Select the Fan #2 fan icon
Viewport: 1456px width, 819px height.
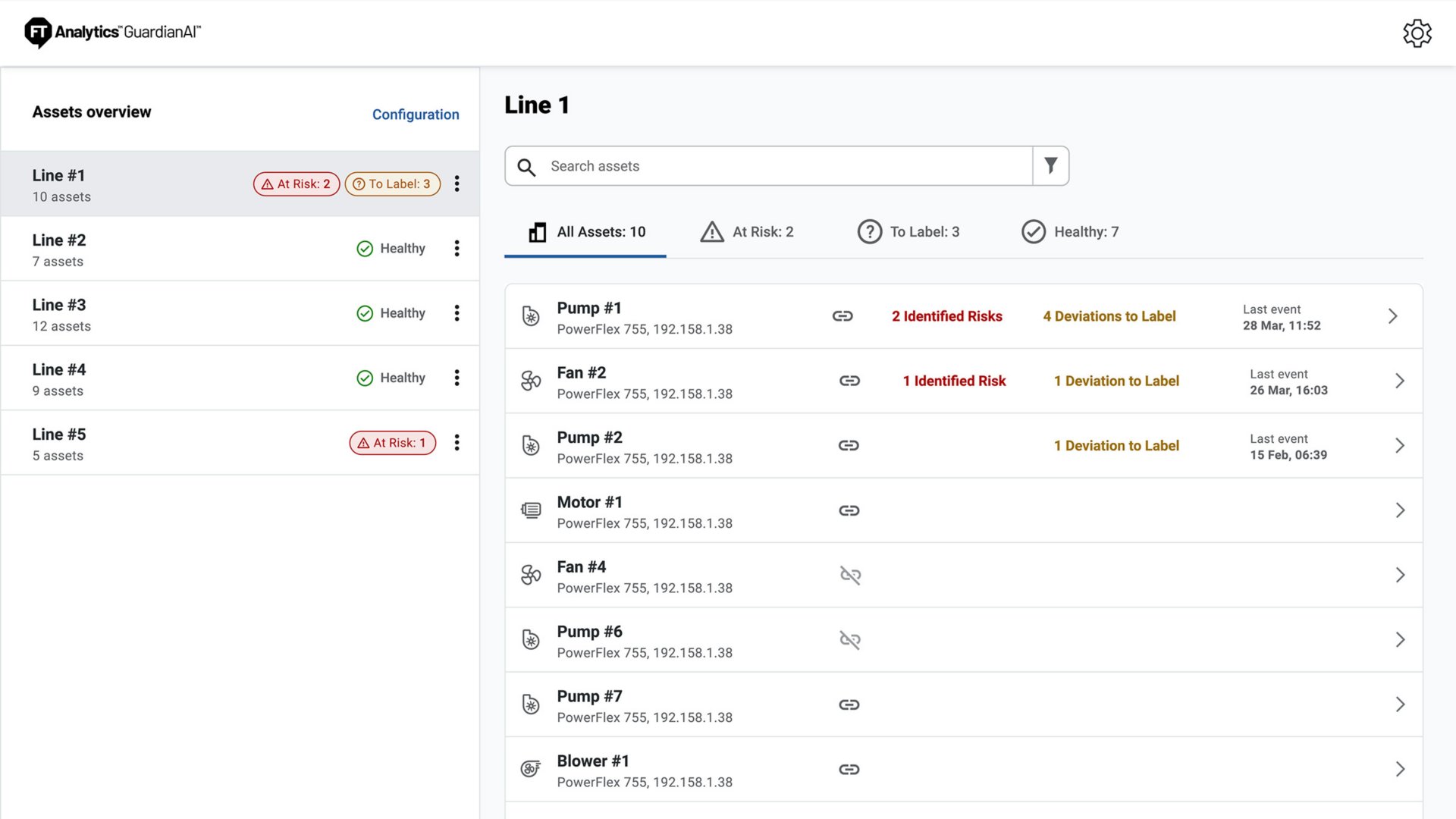click(x=531, y=381)
